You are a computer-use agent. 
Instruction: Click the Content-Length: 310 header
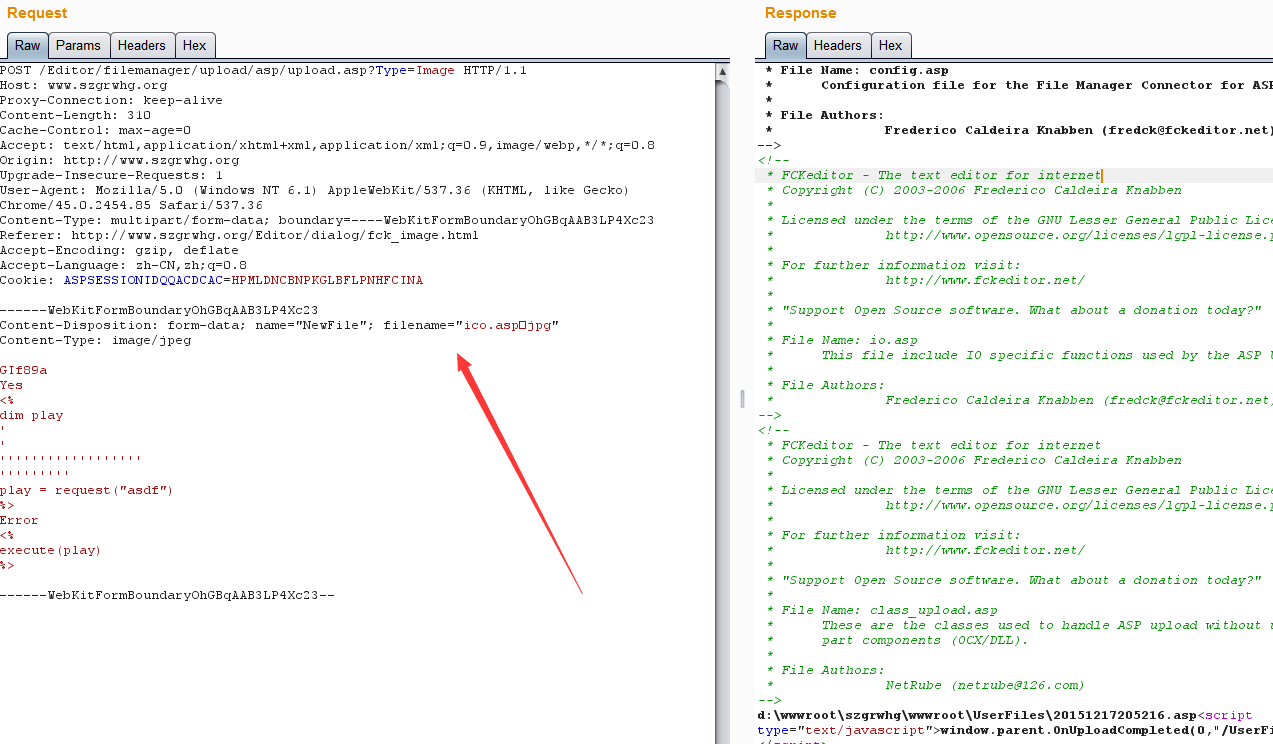pos(75,115)
